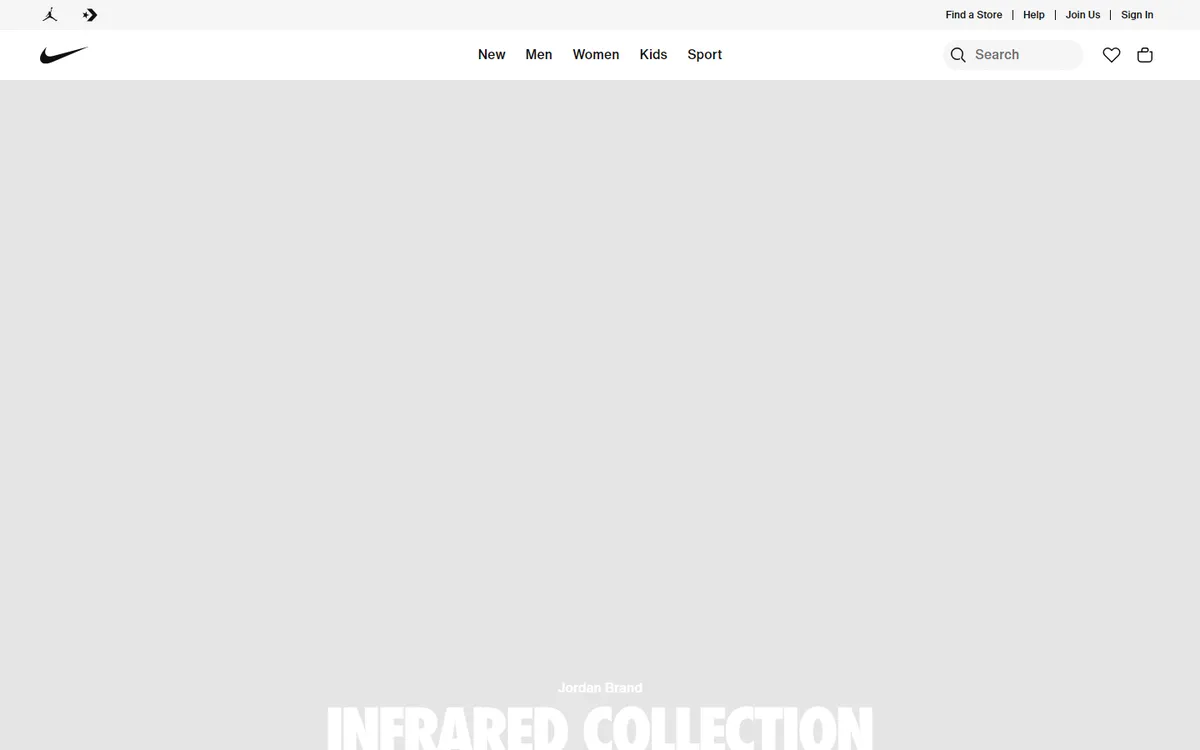This screenshot has height=750, width=1200.
Task: Click the Infrared Collection headline
Action: click(600, 728)
